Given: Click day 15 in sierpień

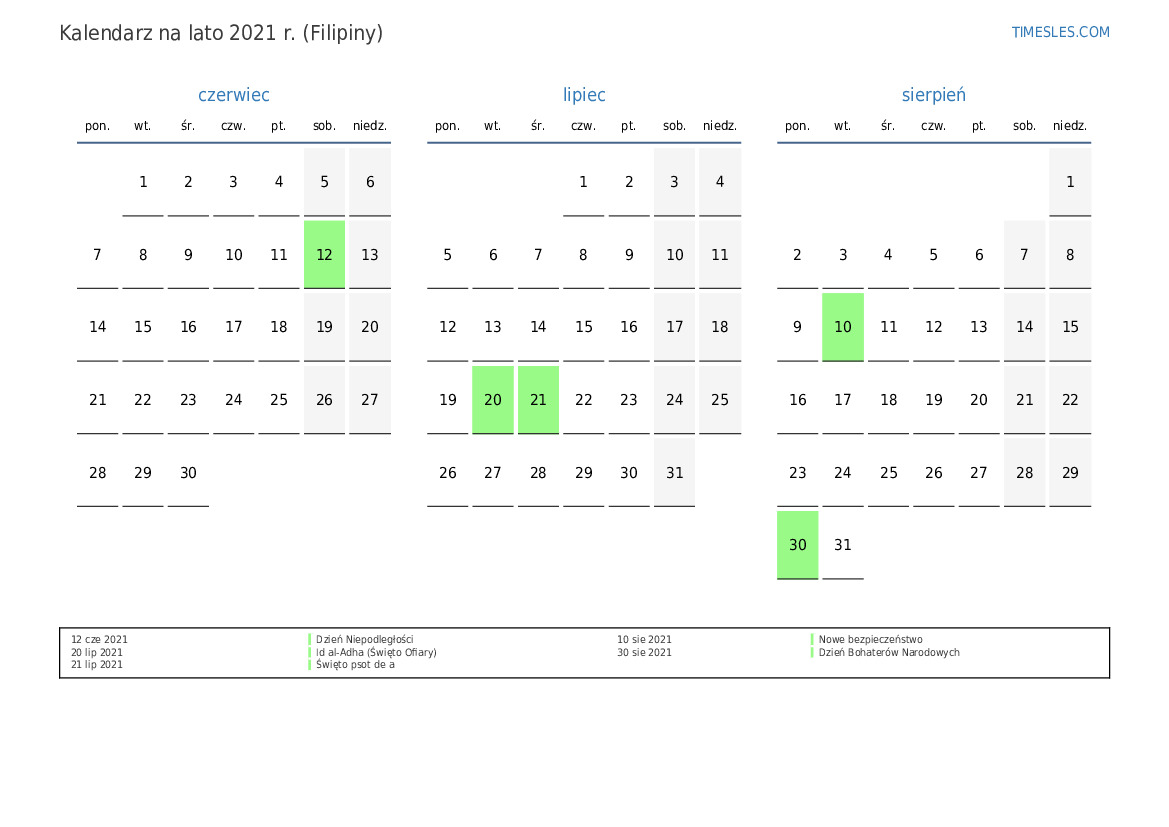Looking at the screenshot, I should pos(1070,327).
